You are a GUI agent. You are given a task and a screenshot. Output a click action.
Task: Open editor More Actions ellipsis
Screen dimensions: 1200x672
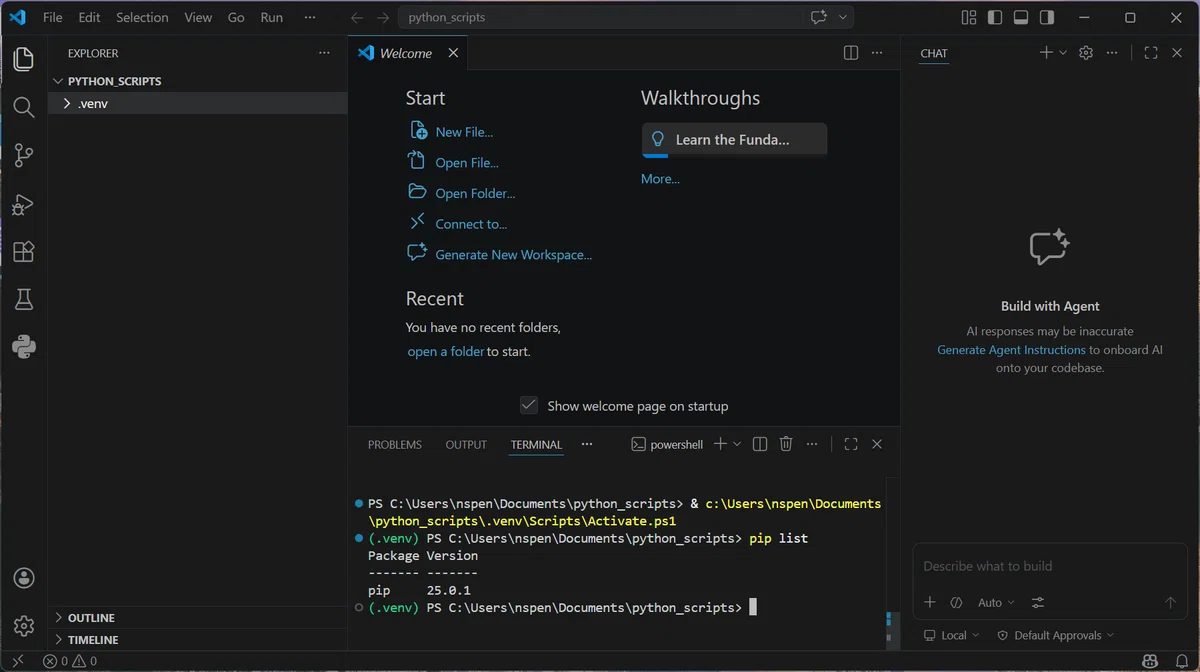point(877,53)
